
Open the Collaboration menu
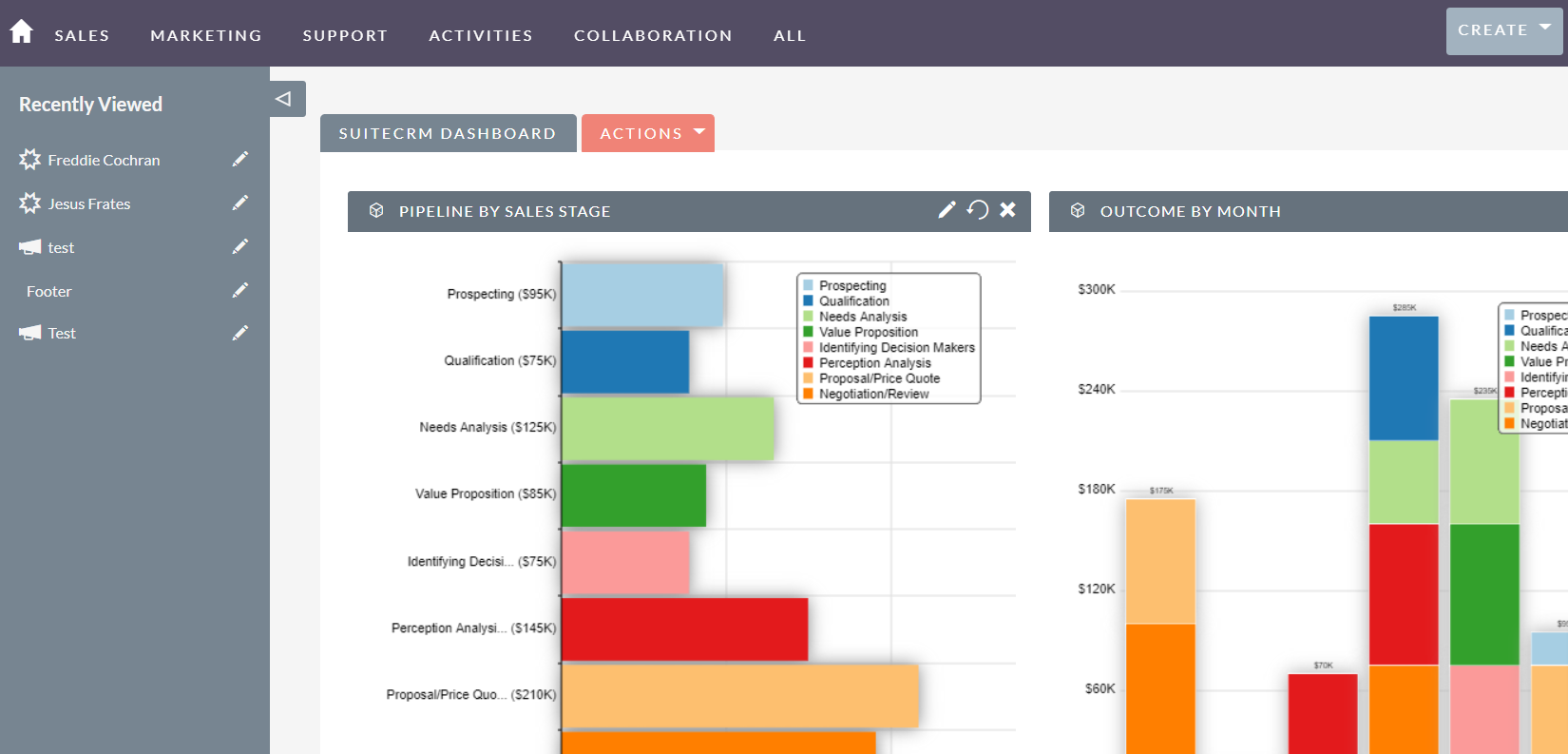[x=653, y=35]
